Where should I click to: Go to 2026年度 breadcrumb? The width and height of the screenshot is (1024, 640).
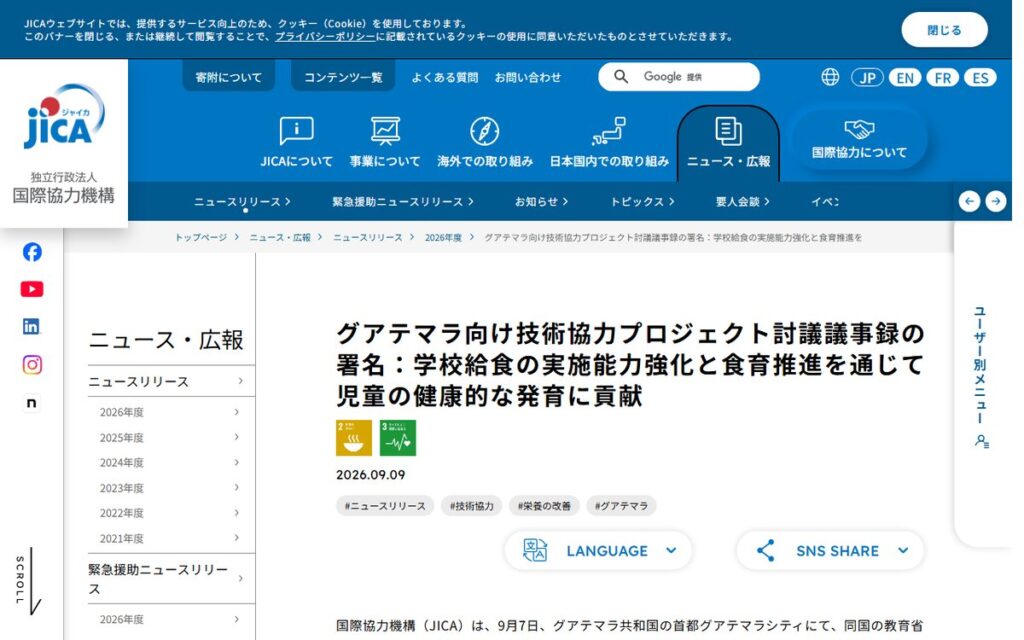443,238
